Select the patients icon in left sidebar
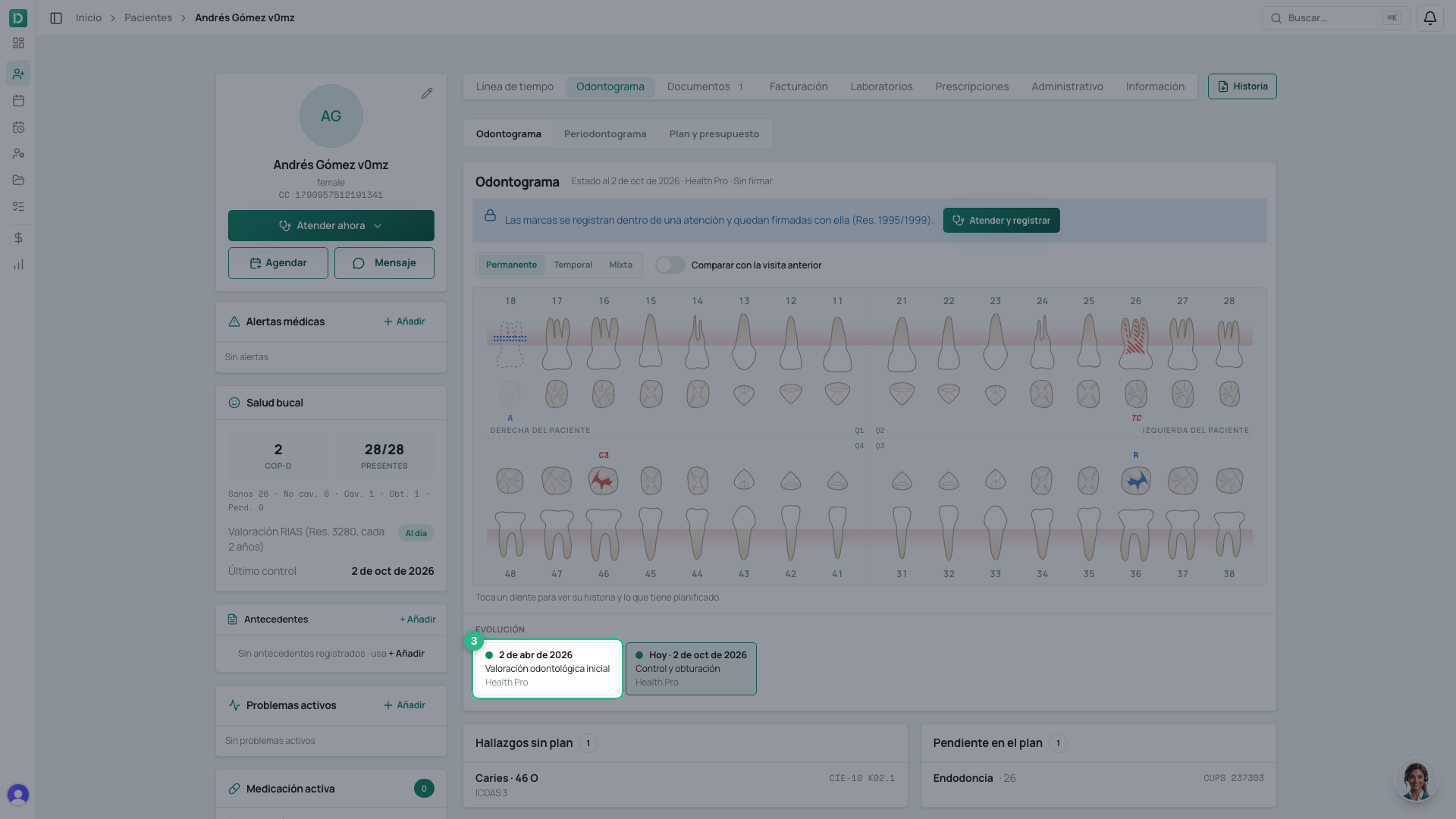1456x819 pixels. pyautogui.click(x=18, y=74)
